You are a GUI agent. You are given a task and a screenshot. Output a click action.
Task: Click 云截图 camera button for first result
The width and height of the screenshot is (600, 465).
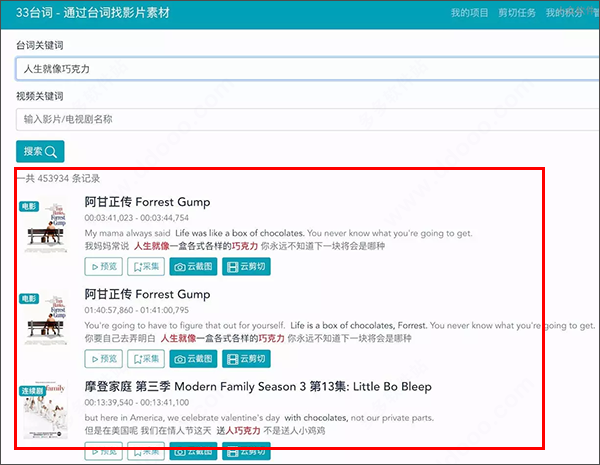193,266
